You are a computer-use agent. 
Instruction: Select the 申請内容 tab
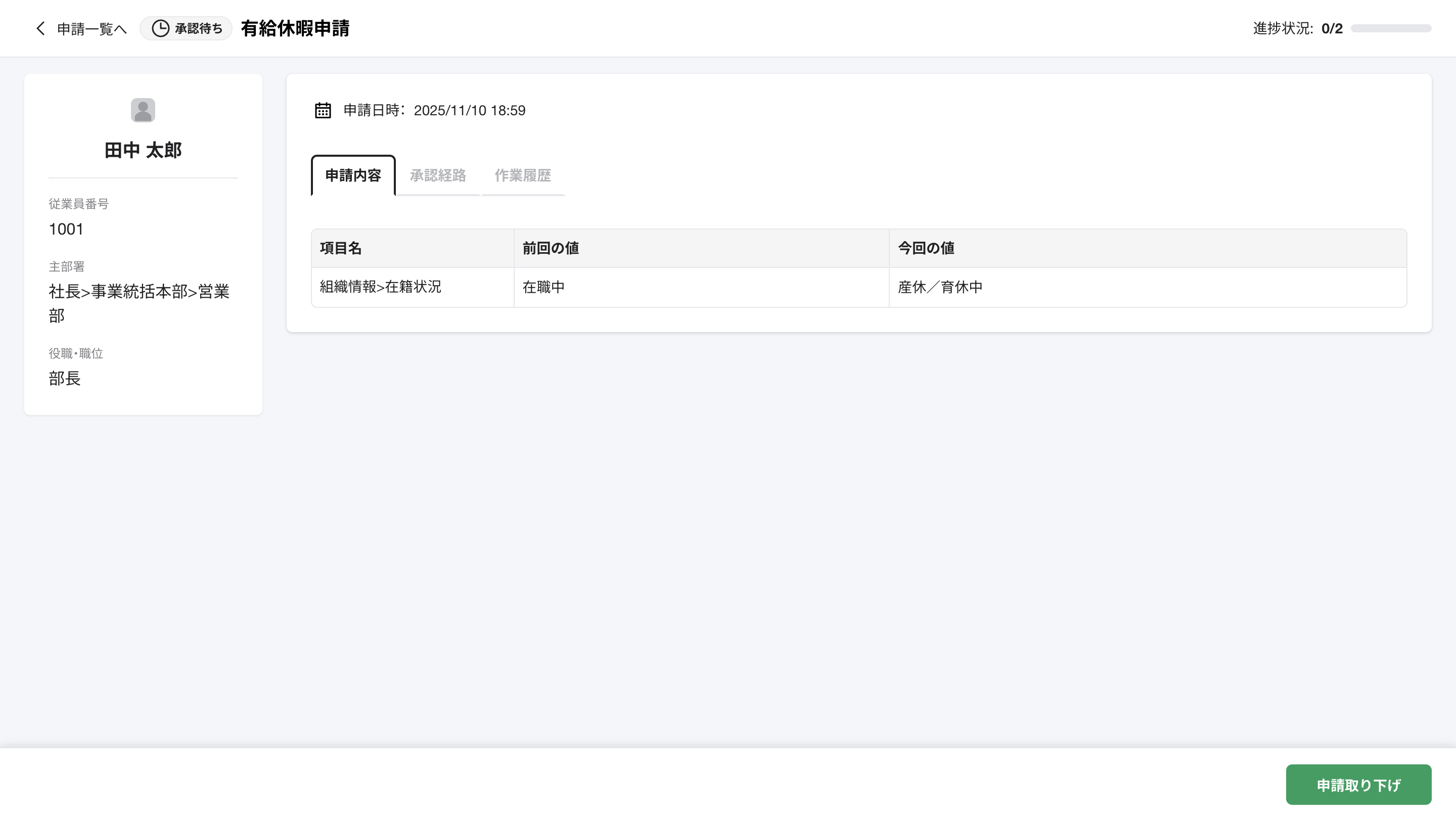click(x=353, y=176)
